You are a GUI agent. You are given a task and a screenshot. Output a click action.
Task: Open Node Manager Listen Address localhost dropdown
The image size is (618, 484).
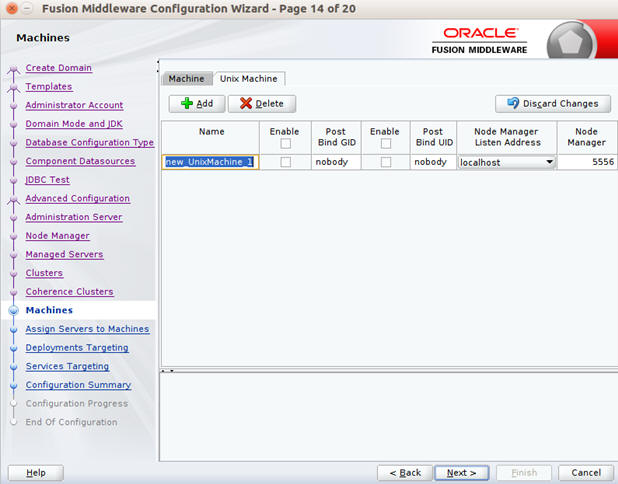[549, 162]
